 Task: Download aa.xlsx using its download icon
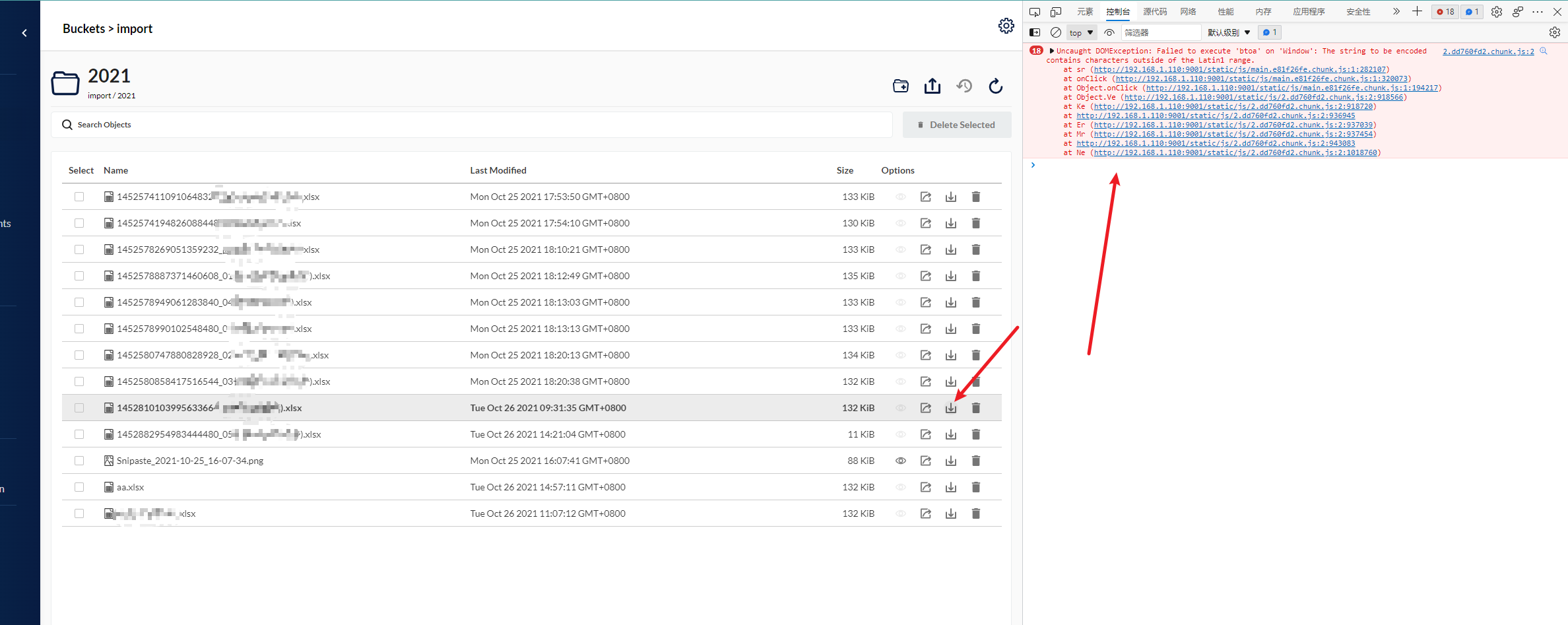[951, 486]
